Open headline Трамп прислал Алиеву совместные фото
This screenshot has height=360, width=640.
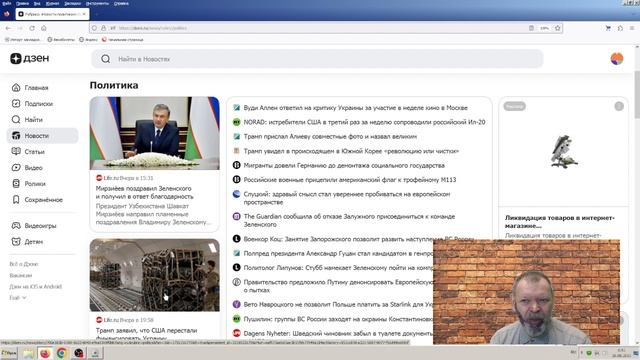(330, 136)
